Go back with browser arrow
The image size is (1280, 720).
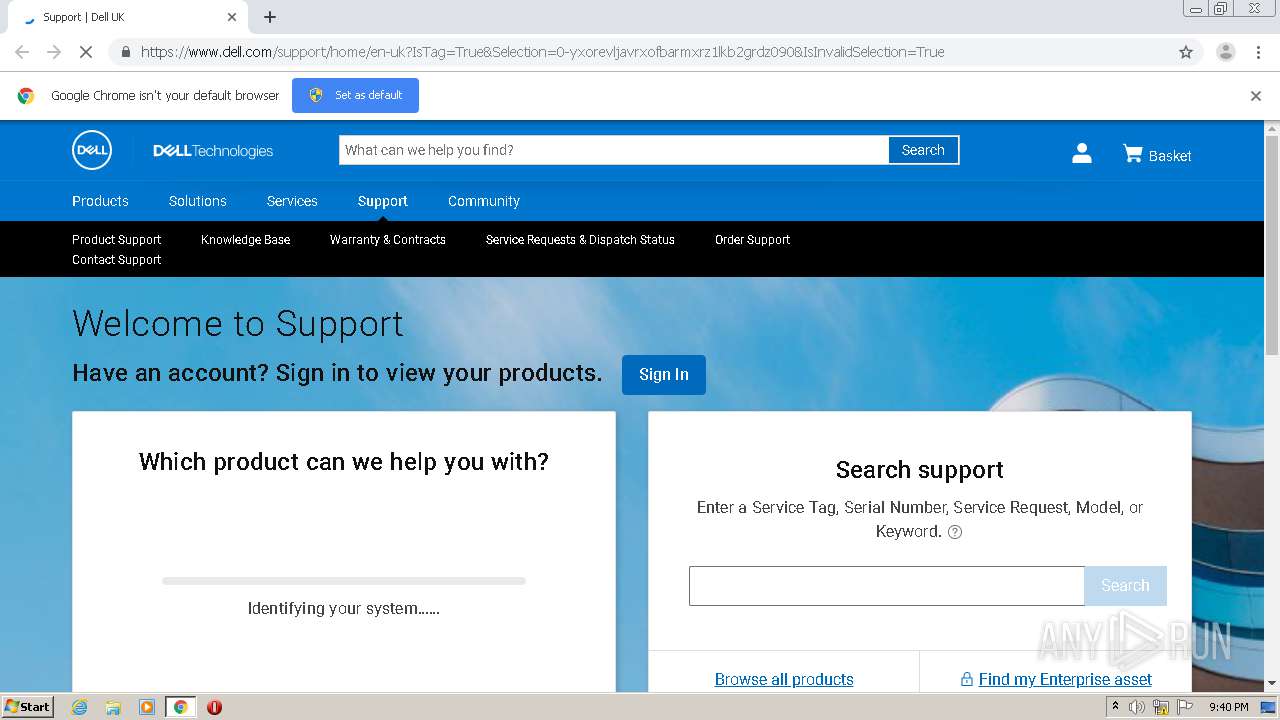pos(22,52)
